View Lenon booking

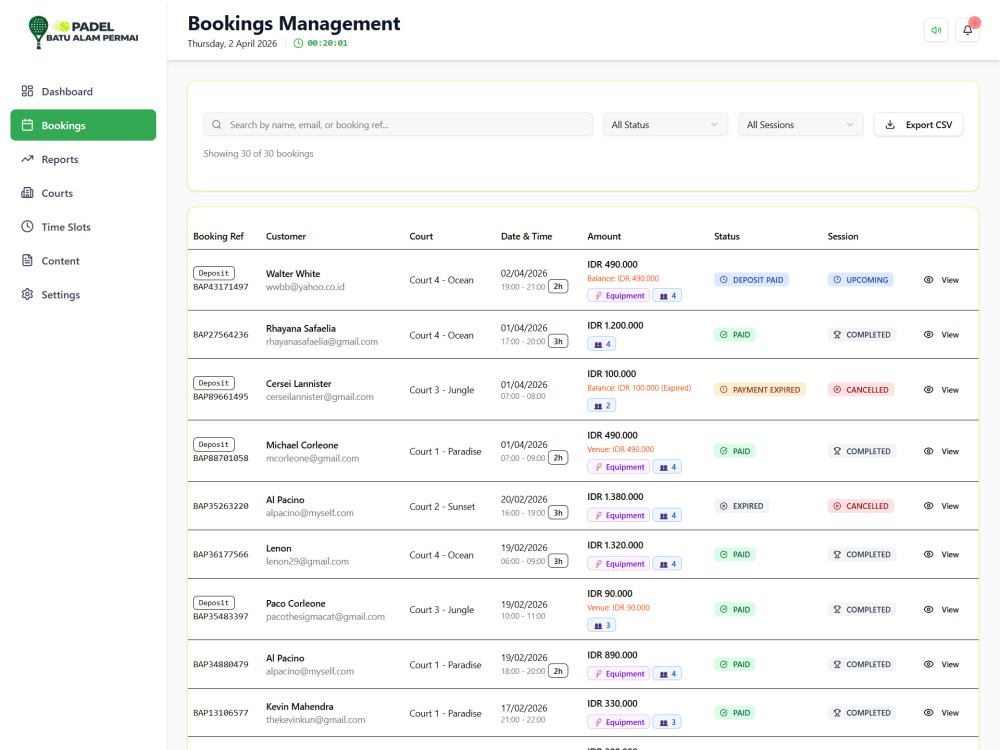pyautogui.click(x=941, y=554)
